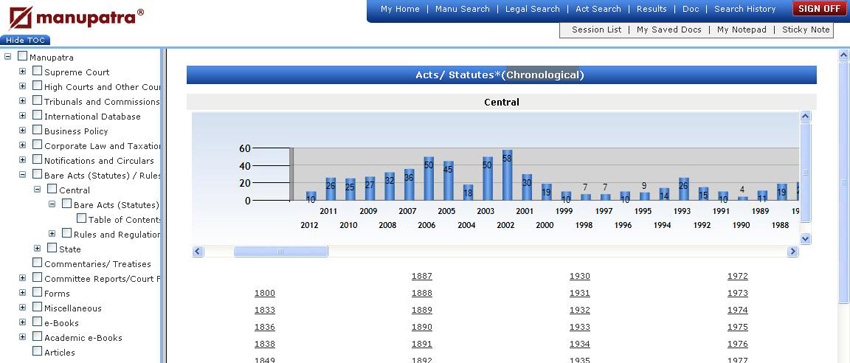Click chart's left horizontal scroll arrow
Screen dimensions: 850x363
198,251
